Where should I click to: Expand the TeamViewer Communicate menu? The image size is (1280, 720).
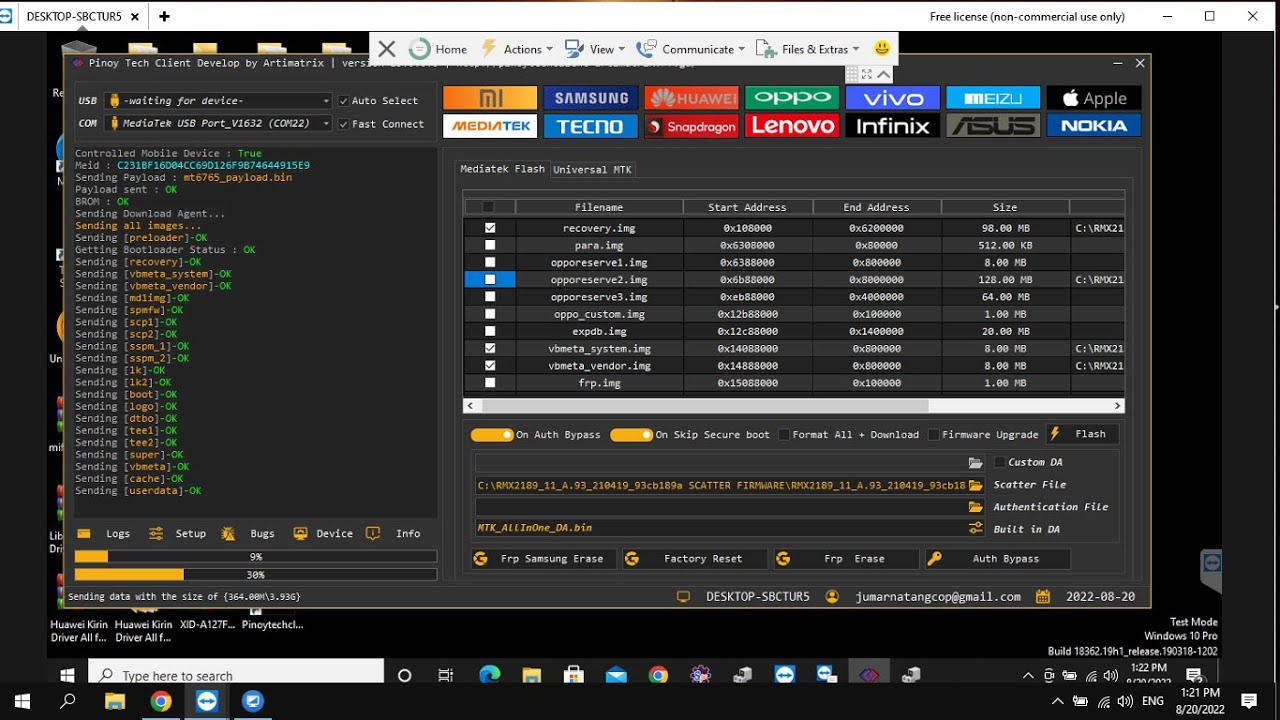691,49
